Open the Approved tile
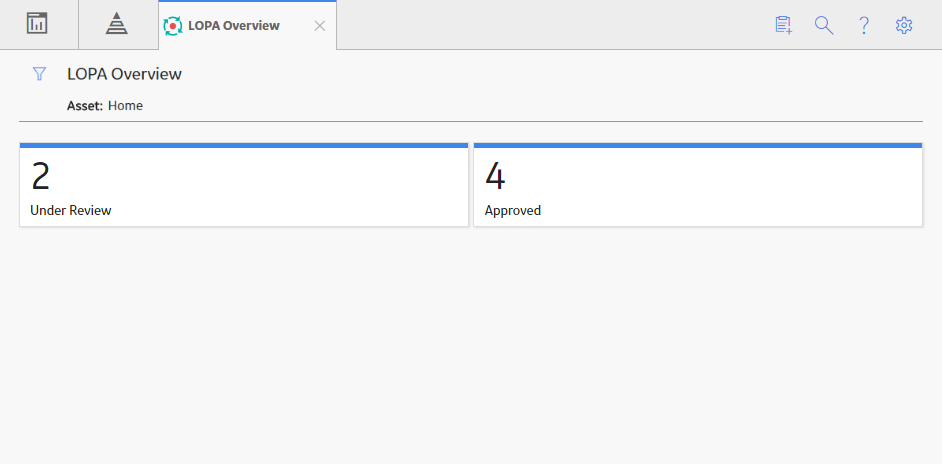The height and width of the screenshot is (464, 942). pos(698,185)
